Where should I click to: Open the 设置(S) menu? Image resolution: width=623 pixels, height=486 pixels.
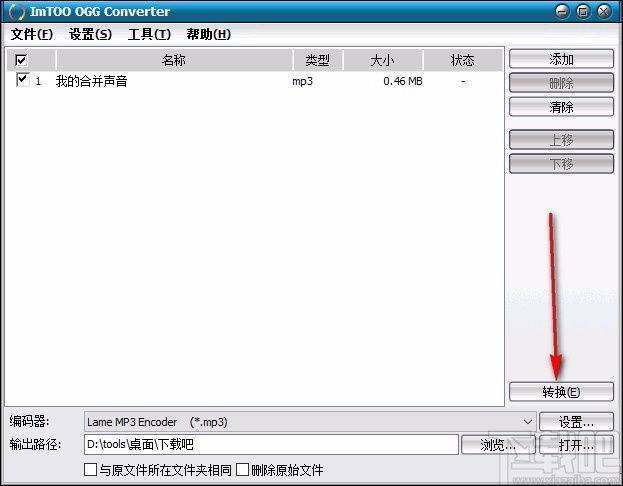pyautogui.click(x=90, y=34)
